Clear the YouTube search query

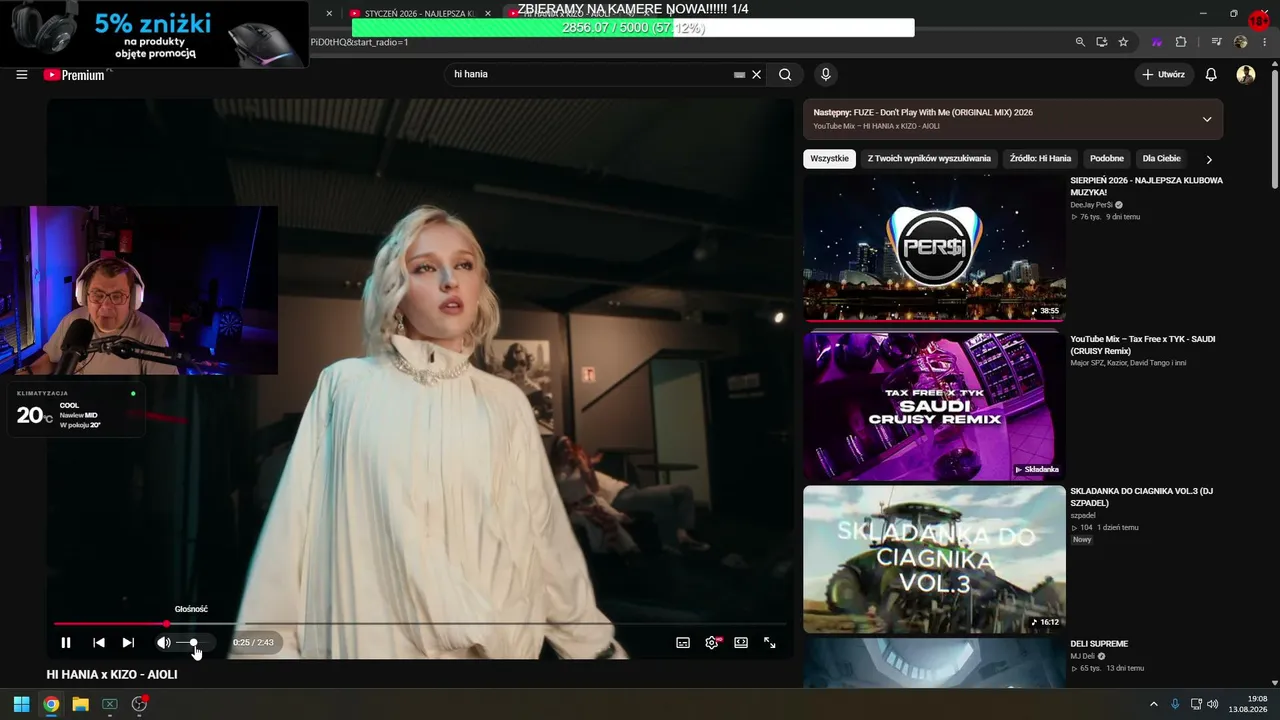point(757,74)
